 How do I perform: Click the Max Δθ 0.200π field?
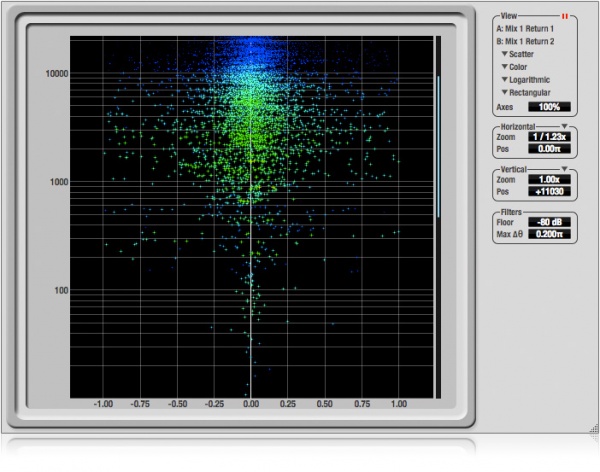[548, 234]
